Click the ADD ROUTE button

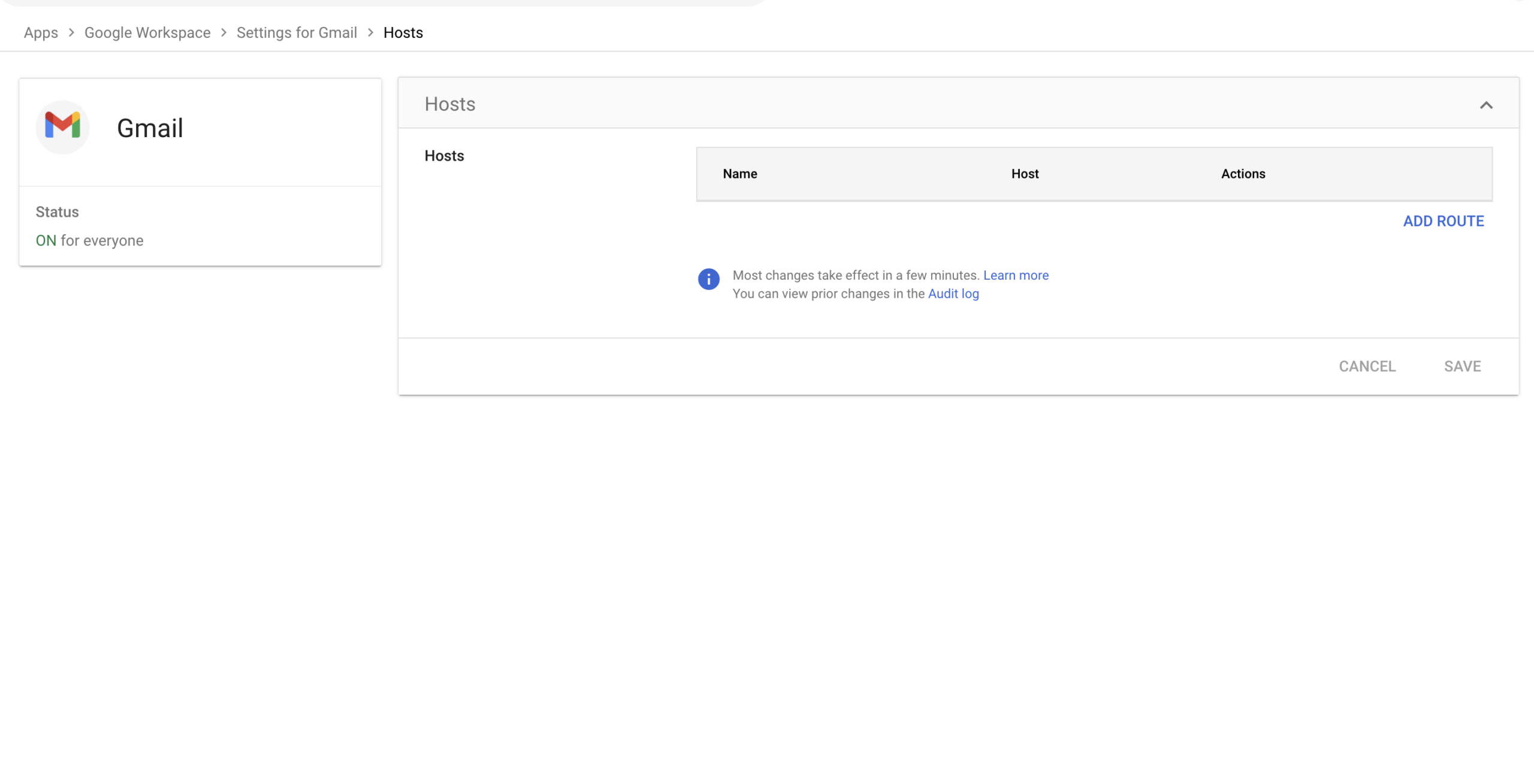(1443, 221)
